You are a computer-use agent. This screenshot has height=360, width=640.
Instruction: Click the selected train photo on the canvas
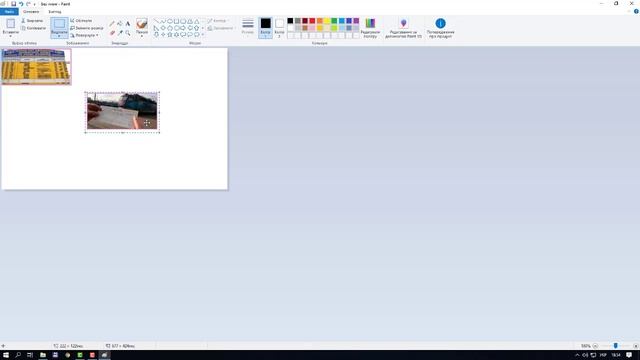(122, 111)
